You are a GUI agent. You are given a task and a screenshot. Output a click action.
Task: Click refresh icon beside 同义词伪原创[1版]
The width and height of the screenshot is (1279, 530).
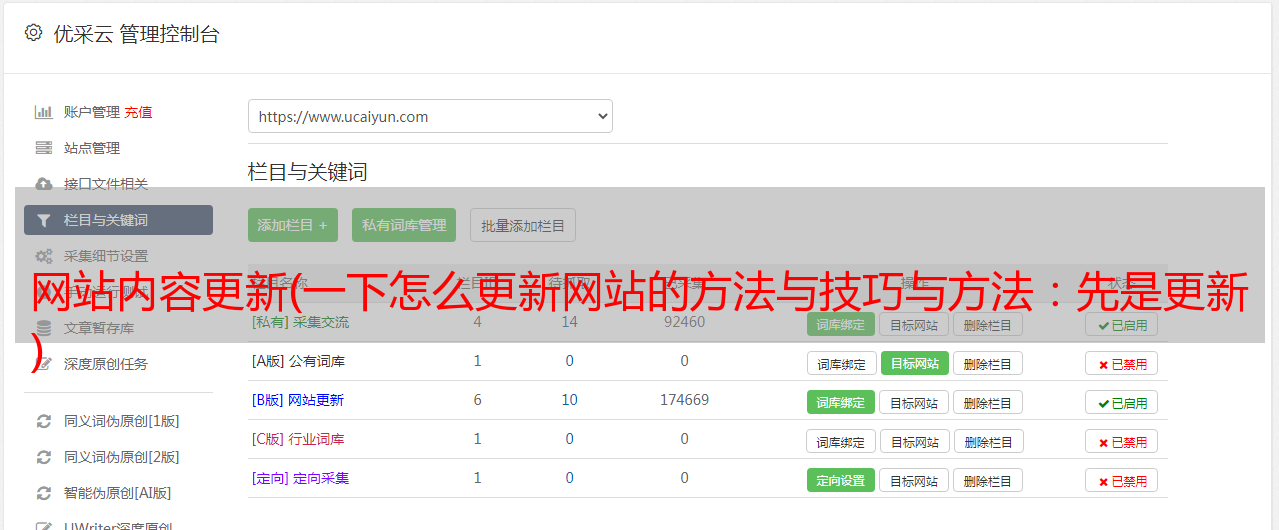coord(43,421)
